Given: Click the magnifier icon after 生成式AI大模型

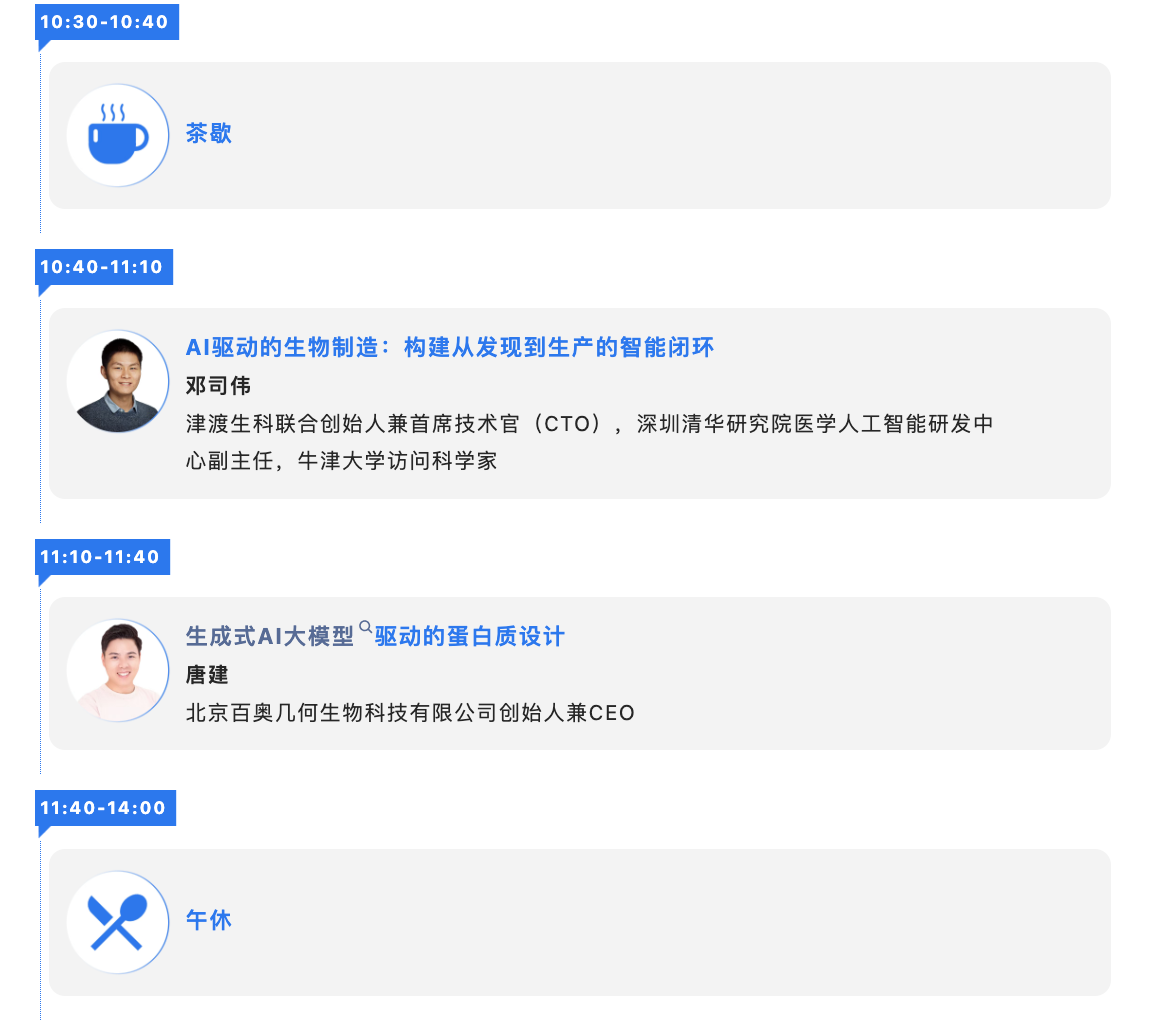Looking at the screenshot, I should 365,627.
